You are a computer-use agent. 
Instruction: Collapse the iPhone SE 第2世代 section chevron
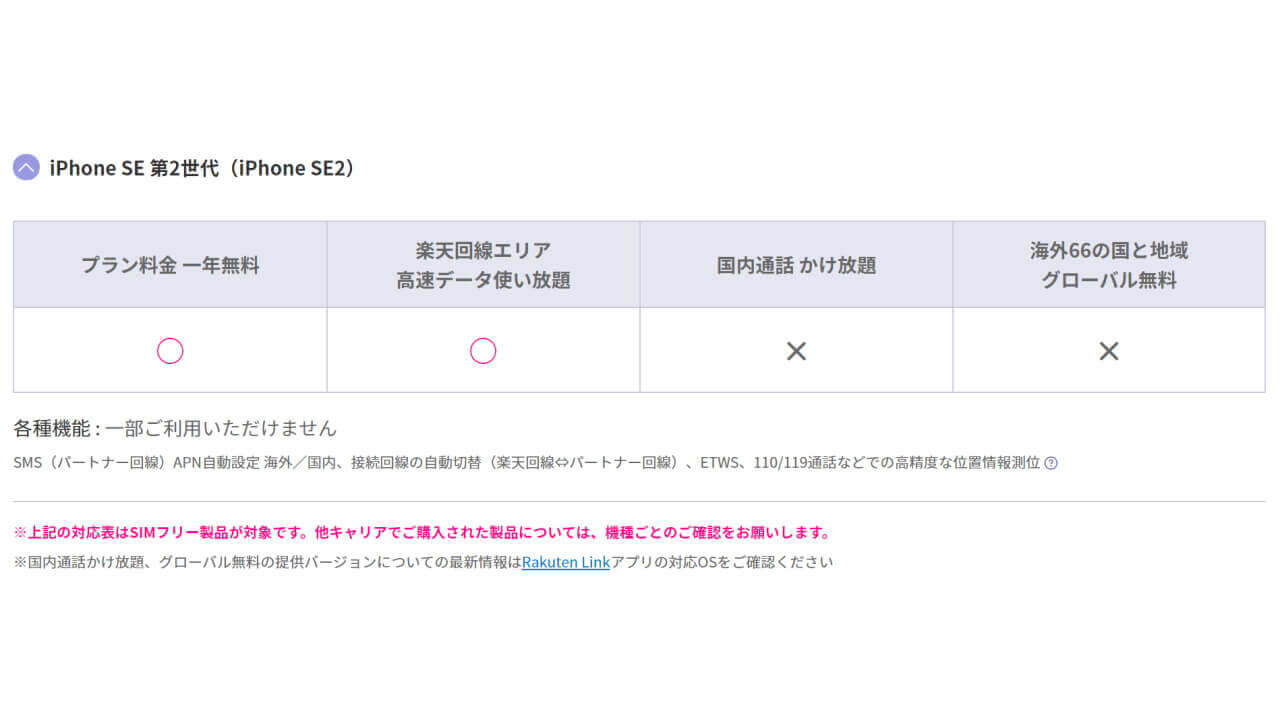coord(26,168)
